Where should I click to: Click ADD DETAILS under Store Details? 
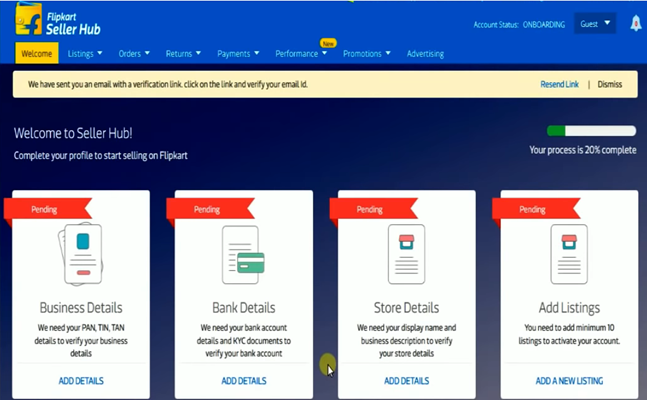[x=406, y=381]
